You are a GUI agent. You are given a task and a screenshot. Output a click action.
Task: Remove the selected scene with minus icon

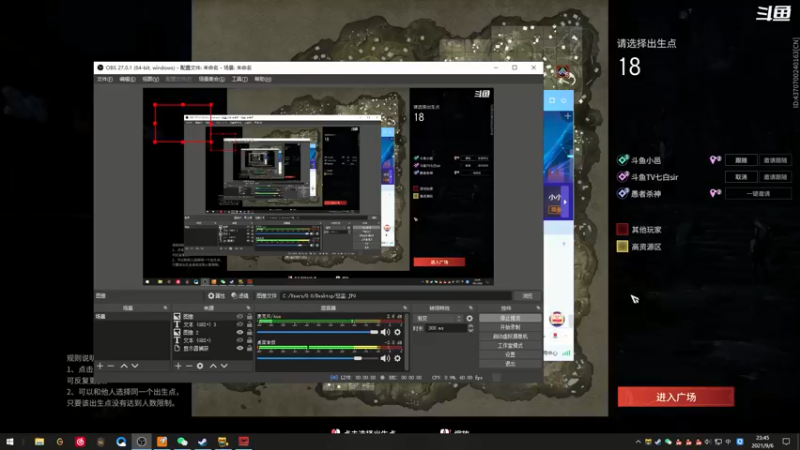click(x=111, y=366)
